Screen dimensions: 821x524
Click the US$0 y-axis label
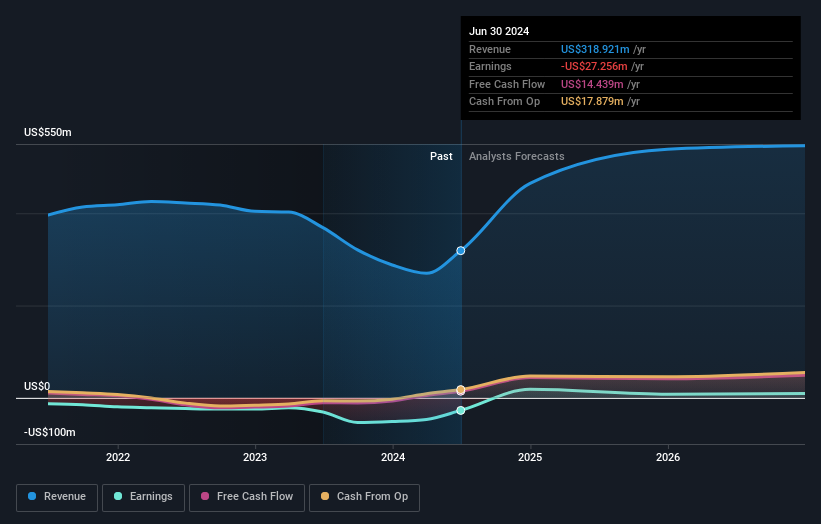tap(37, 386)
